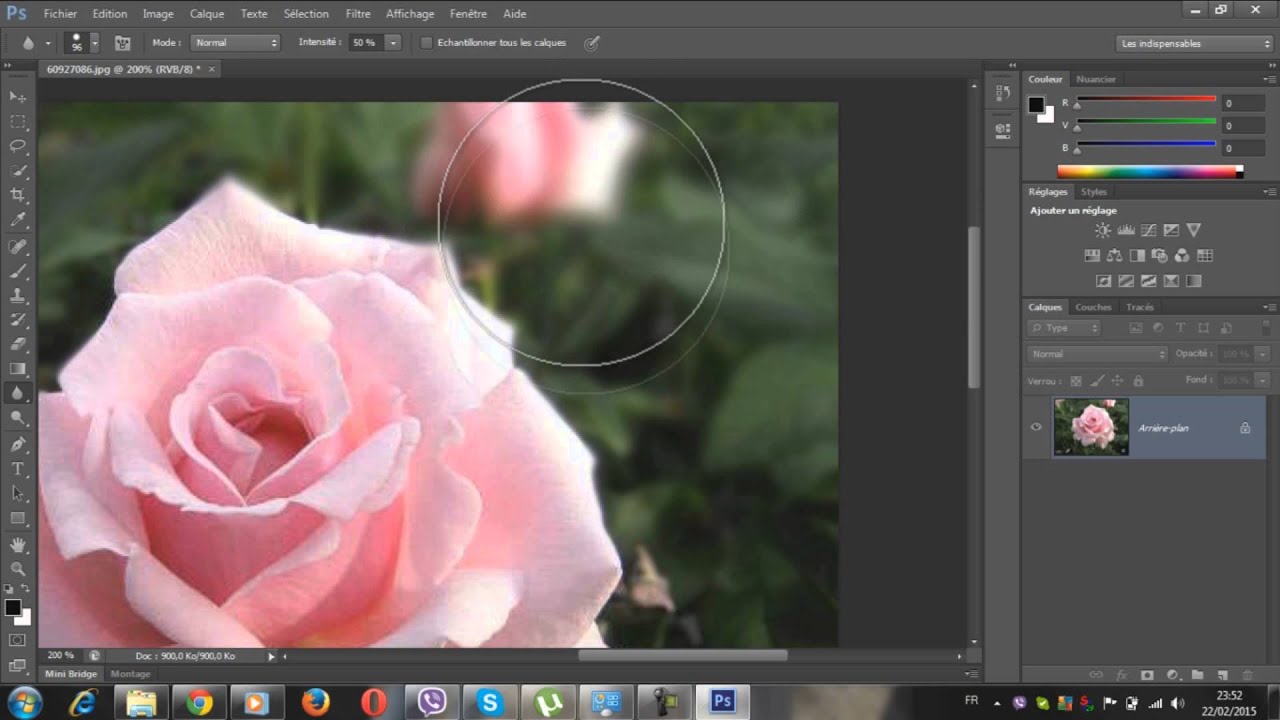Select the Eyedropper tool

click(18, 220)
